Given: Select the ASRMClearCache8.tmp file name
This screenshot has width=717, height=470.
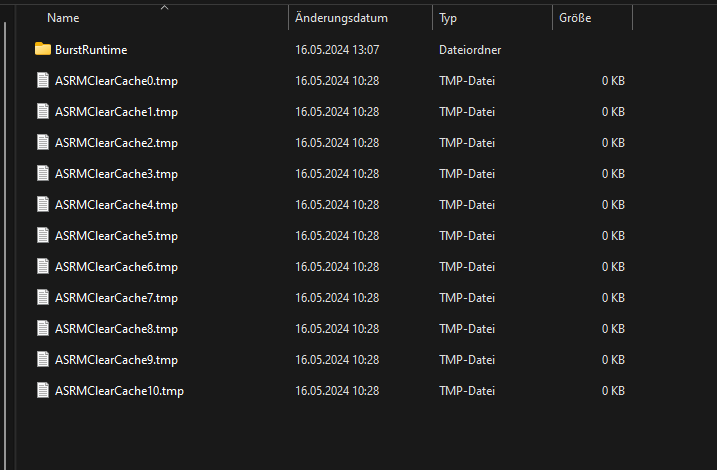Looking at the screenshot, I should coord(116,328).
